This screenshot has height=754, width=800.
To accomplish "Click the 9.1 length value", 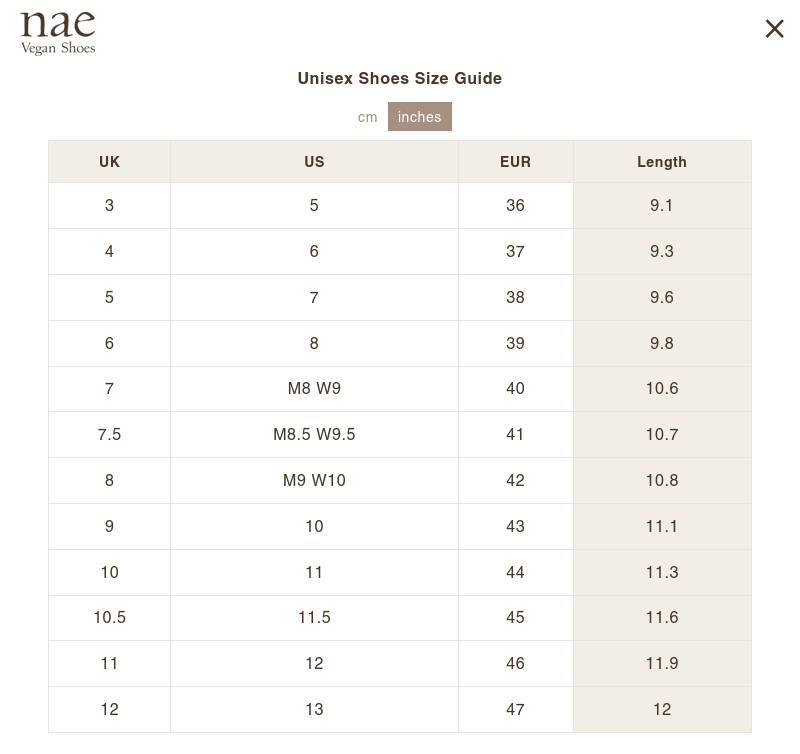I will click(662, 205).
